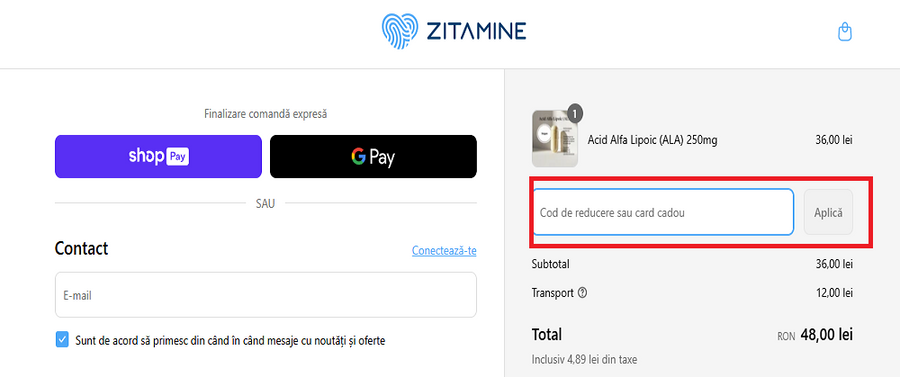Viewport: 900px width, 377px height.
Task: Toggle the newsletter and offers checkbox
Action: click(62, 340)
